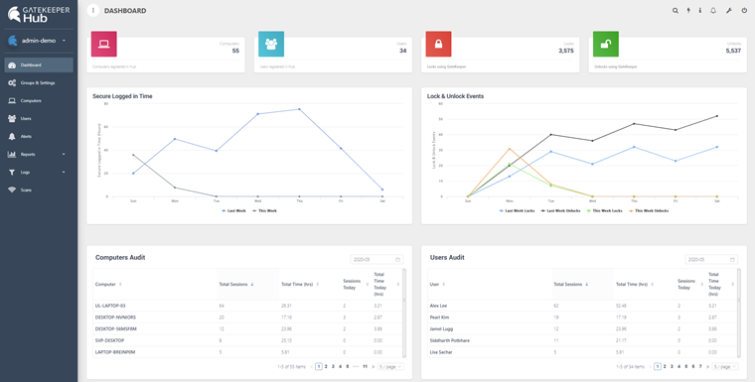The height and width of the screenshot is (382, 755).
Task: Click next page arrow in Computers Audit
Action: pyautogui.click(x=373, y=367)
